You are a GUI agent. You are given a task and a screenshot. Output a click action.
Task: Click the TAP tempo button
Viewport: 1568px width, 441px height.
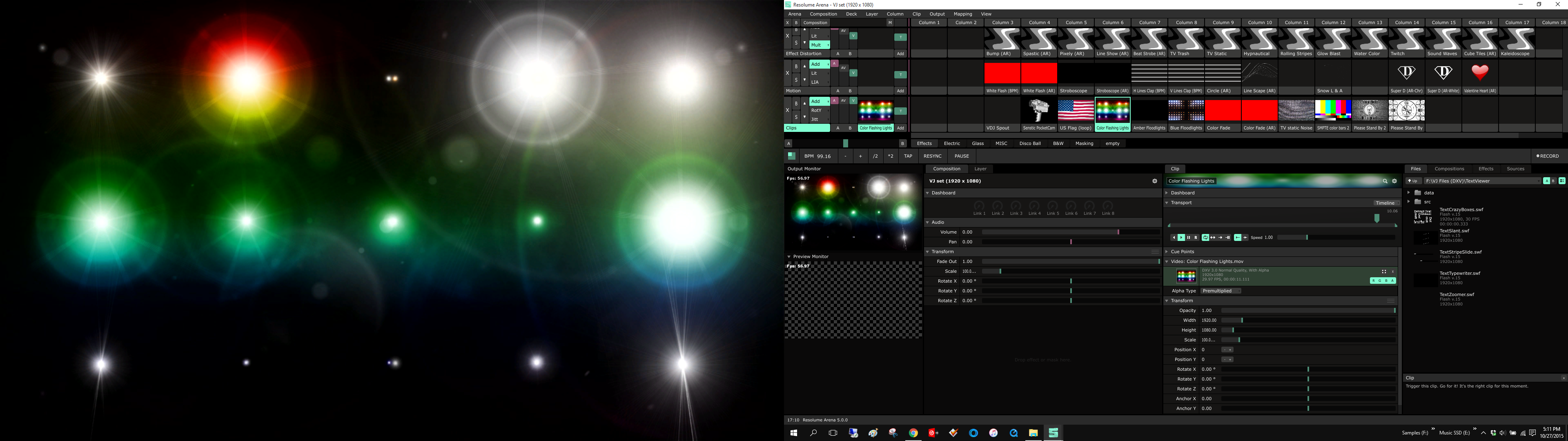(908, 156)
